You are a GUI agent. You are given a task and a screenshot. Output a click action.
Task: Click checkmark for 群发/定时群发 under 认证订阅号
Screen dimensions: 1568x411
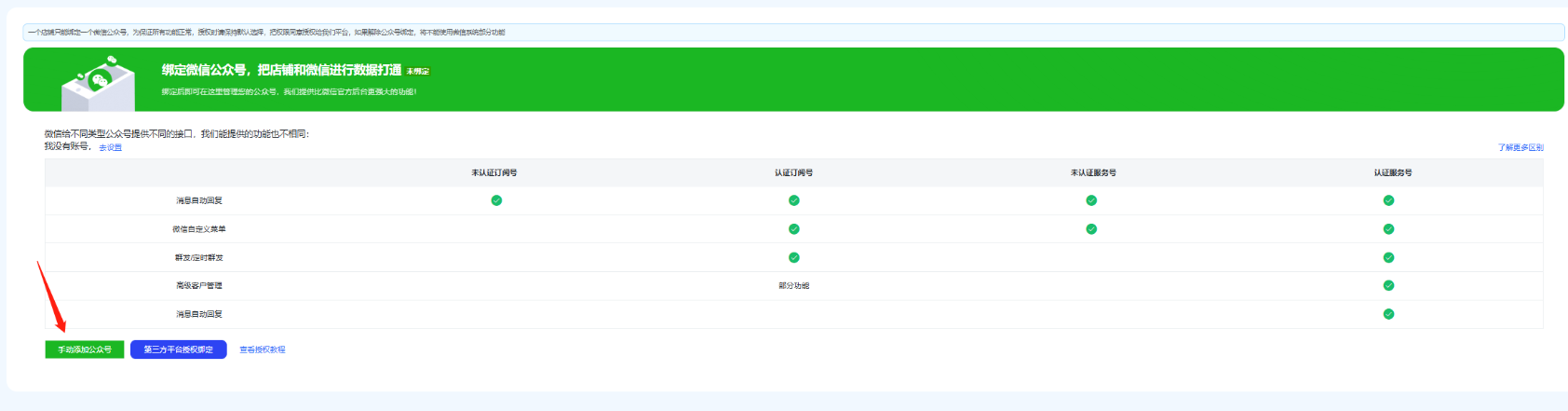pos(793,257)
